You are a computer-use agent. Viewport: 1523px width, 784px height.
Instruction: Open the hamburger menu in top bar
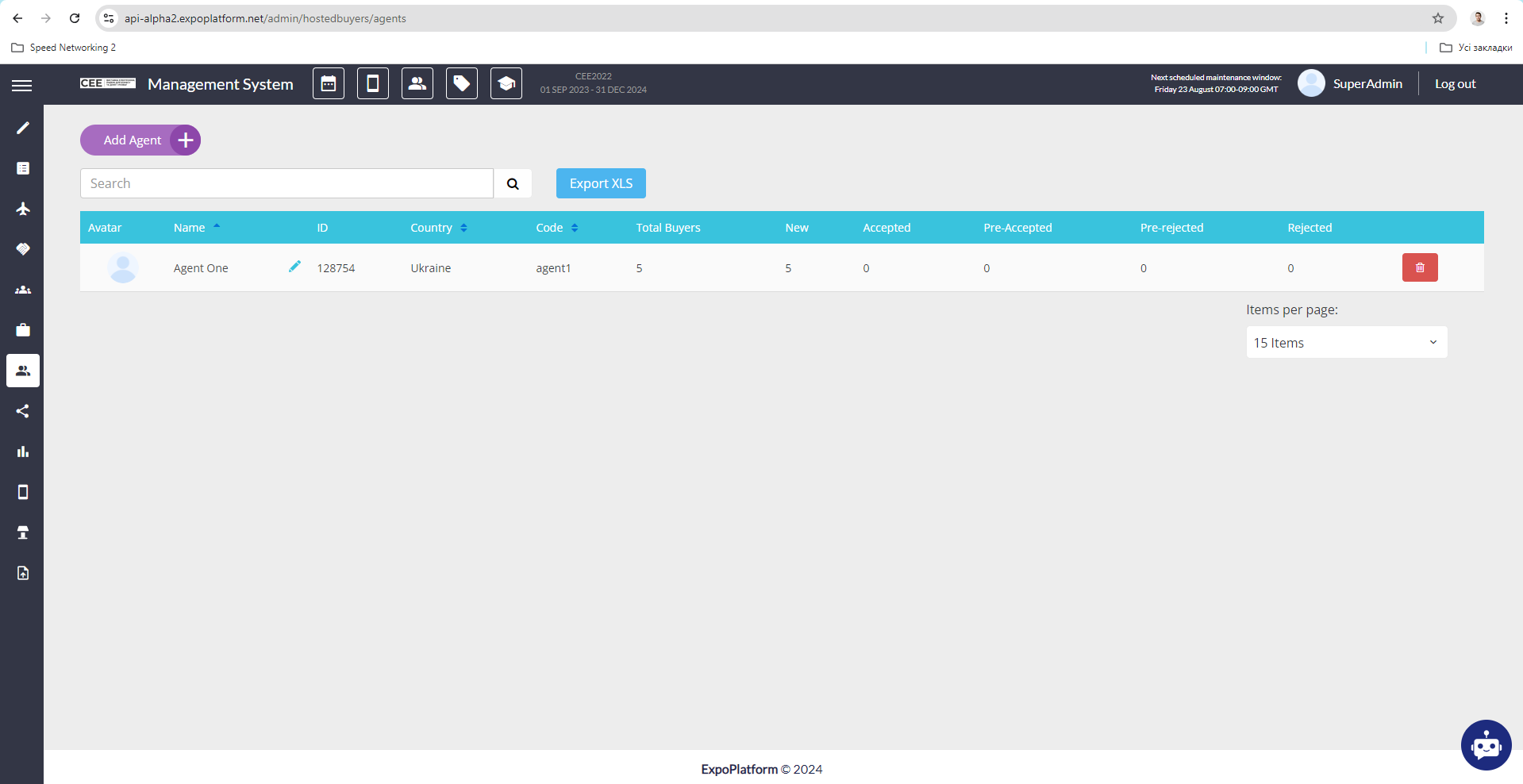tap(22, 85)
